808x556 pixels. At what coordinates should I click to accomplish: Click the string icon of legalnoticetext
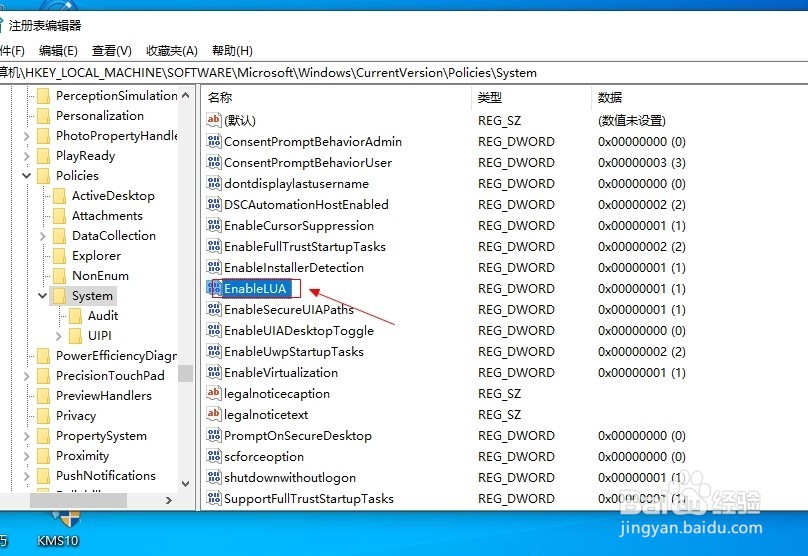(214, 414)
